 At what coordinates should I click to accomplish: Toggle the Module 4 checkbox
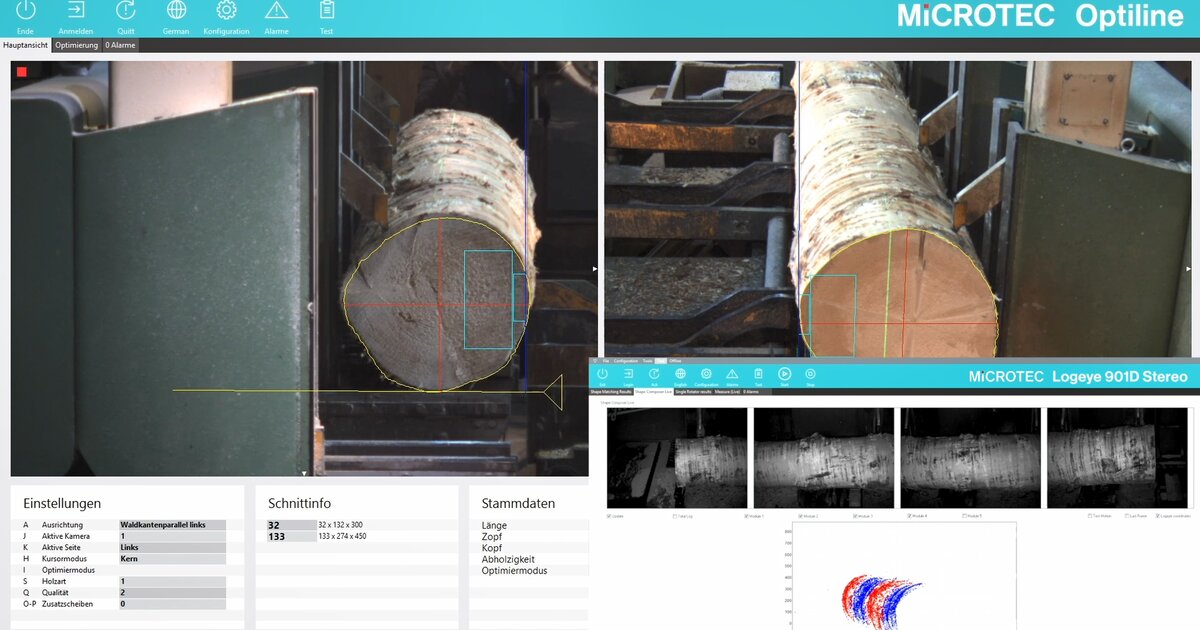[x=910, y=516]
